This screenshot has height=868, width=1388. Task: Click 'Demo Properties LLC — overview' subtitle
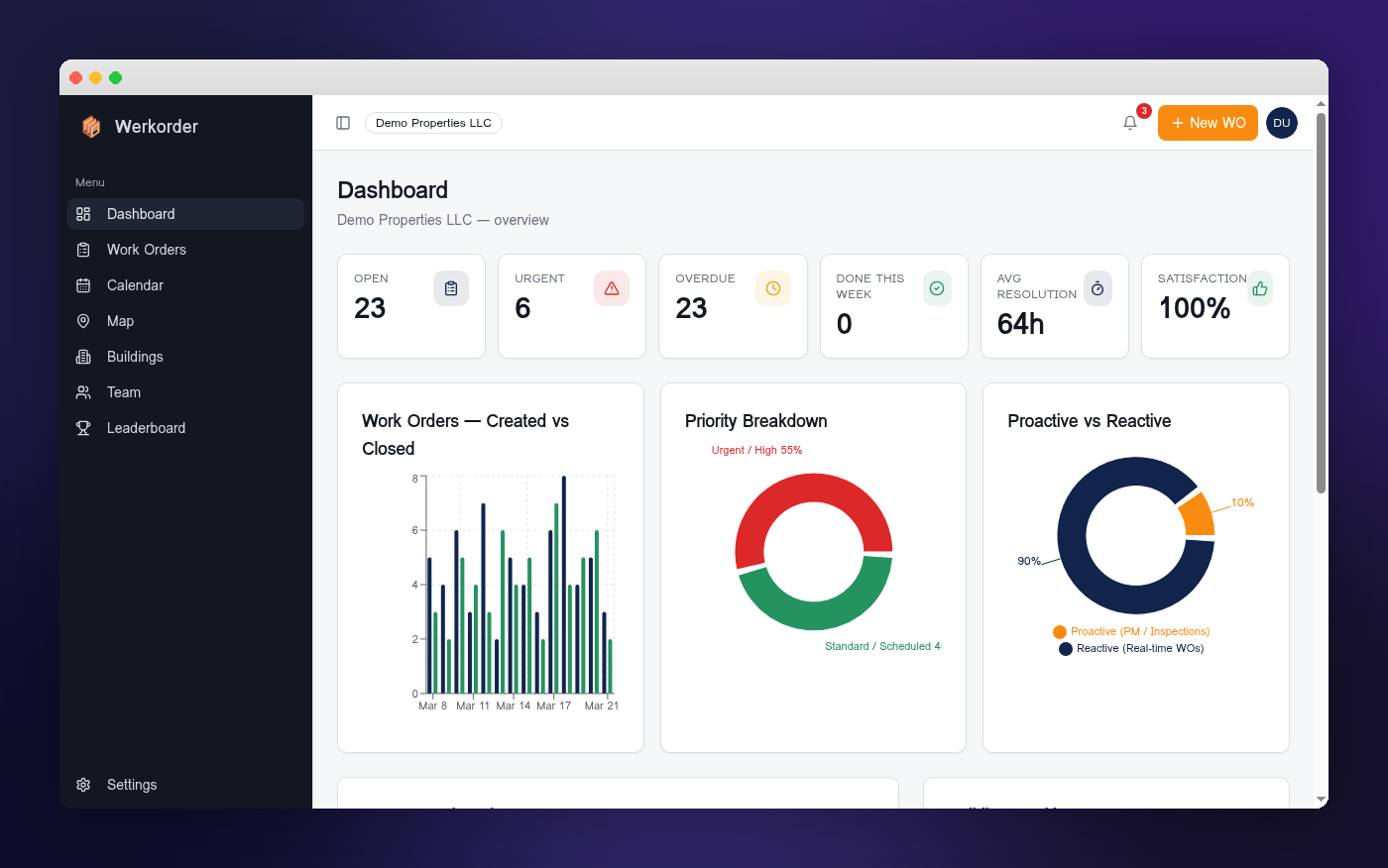[443, 220]
